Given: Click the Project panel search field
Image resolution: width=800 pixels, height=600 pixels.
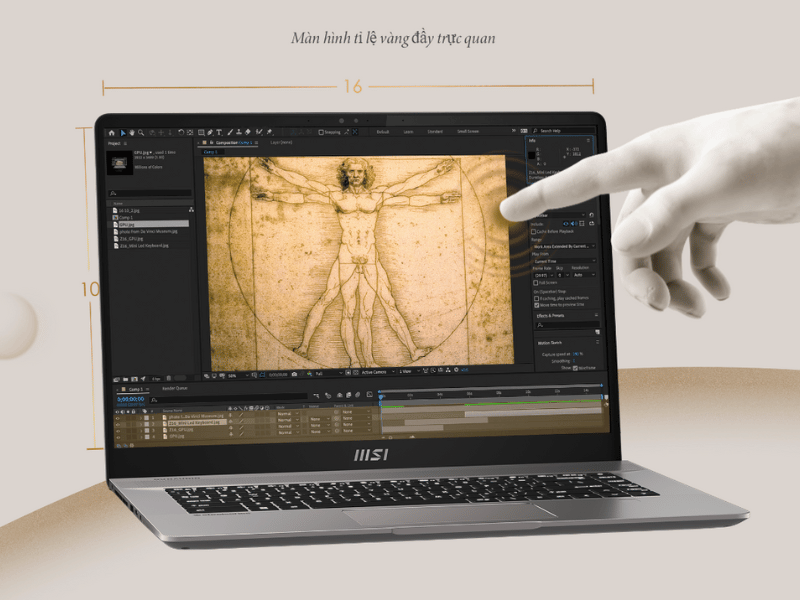Looking at the screenshot, I should pyautogui.click(x=151, y=193).
